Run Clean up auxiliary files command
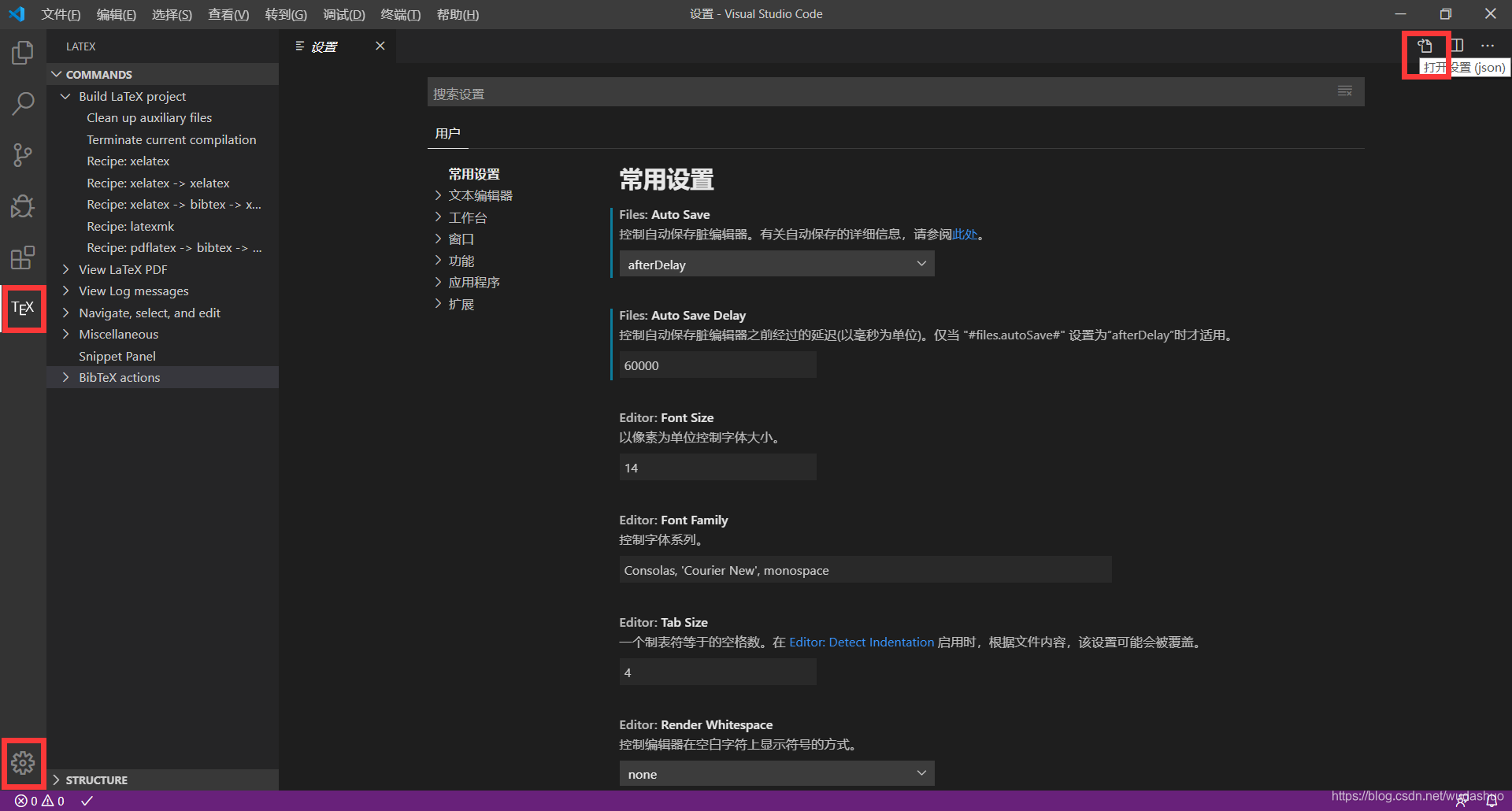The width and height of the screenshot is (1512, 811). click(149, 117)
